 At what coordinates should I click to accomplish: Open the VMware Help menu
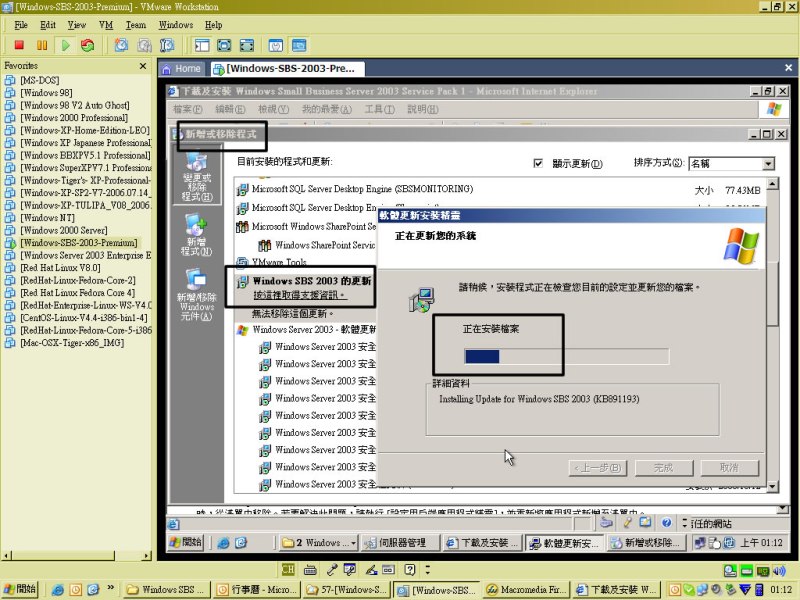213,24
